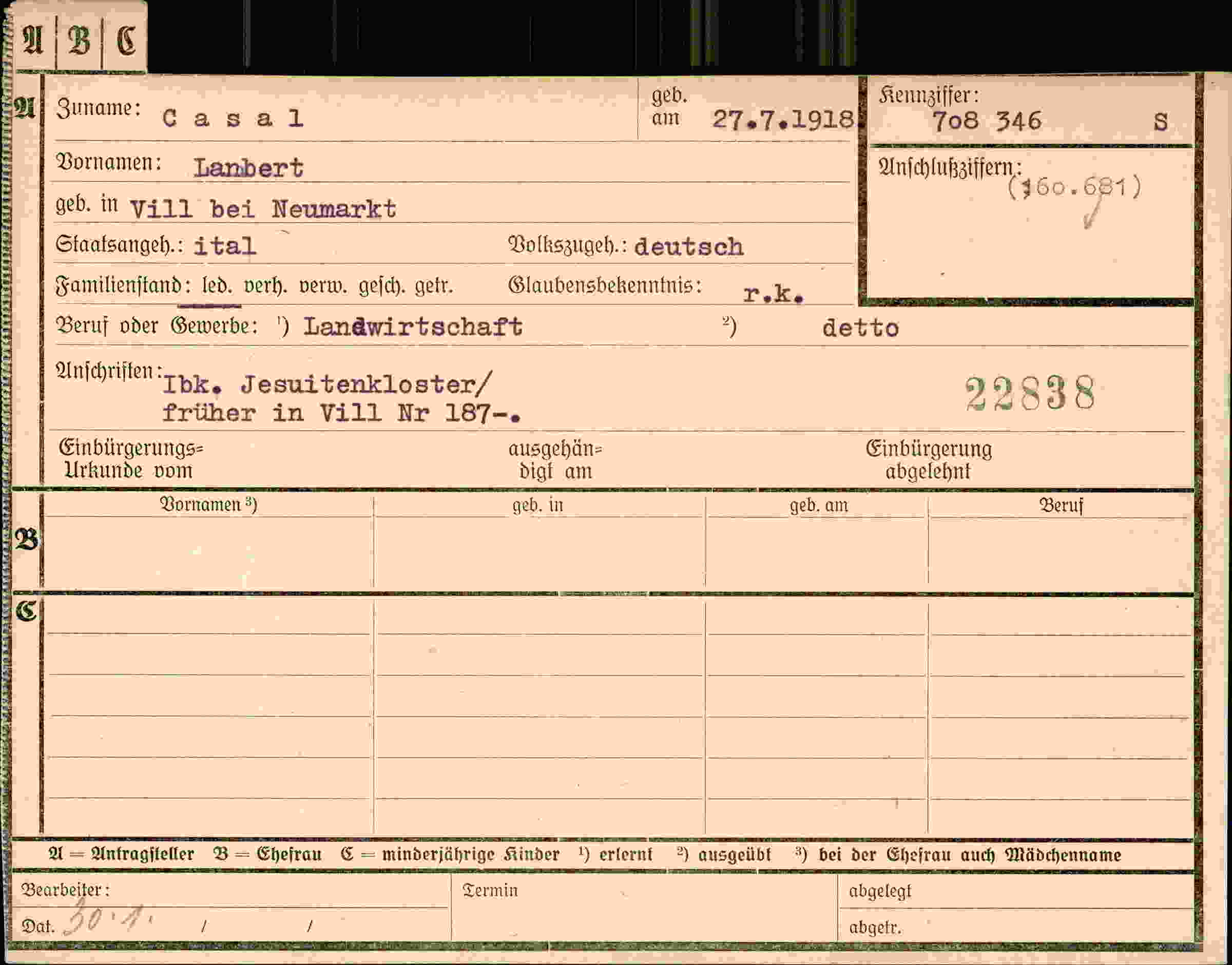Image resolution: width=1232 pixels, height=965 pixels.
Task: Click the 'getr.' marital status option
Action: point(434,286)
